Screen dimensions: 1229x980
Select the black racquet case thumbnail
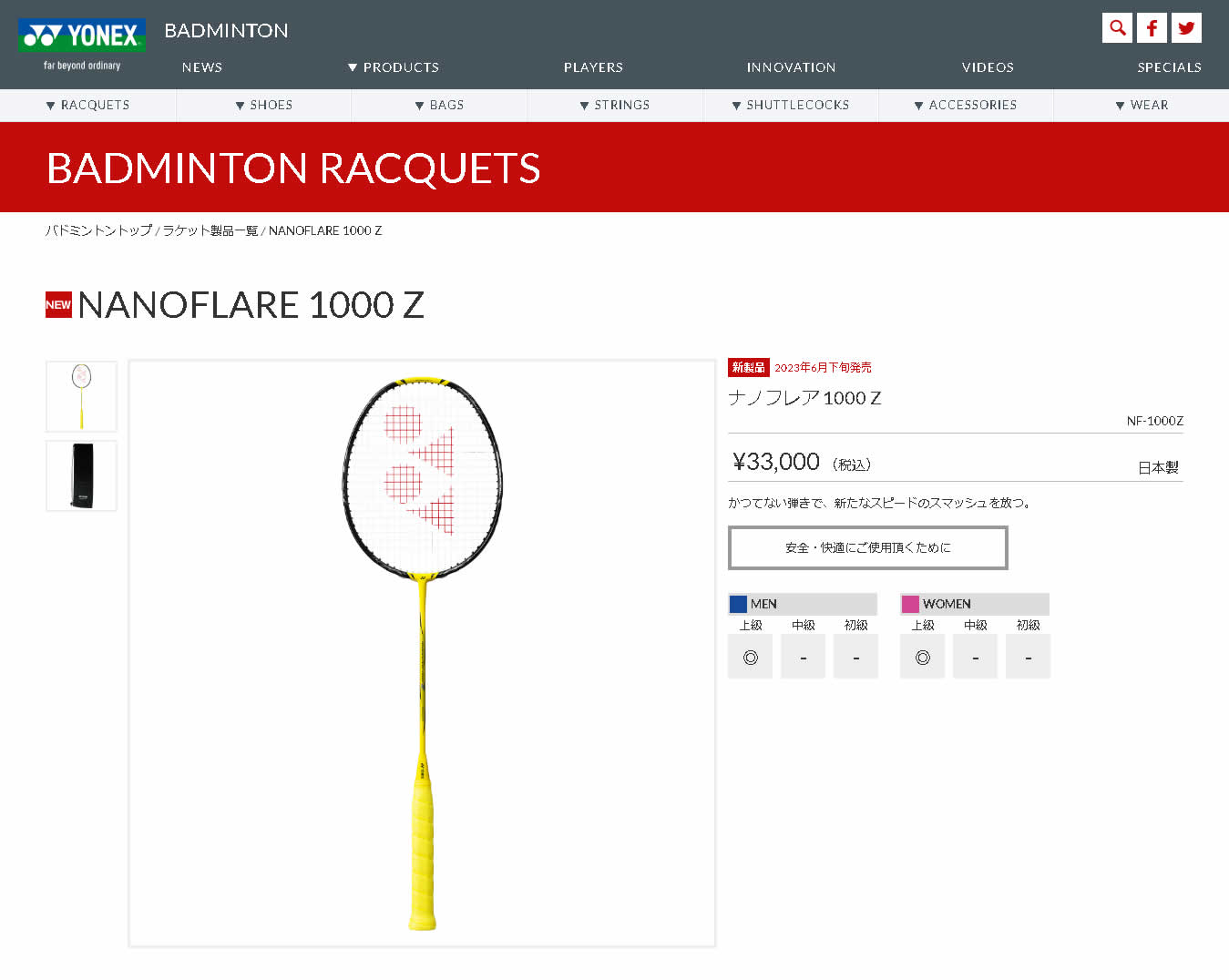(x=81, y=475)
